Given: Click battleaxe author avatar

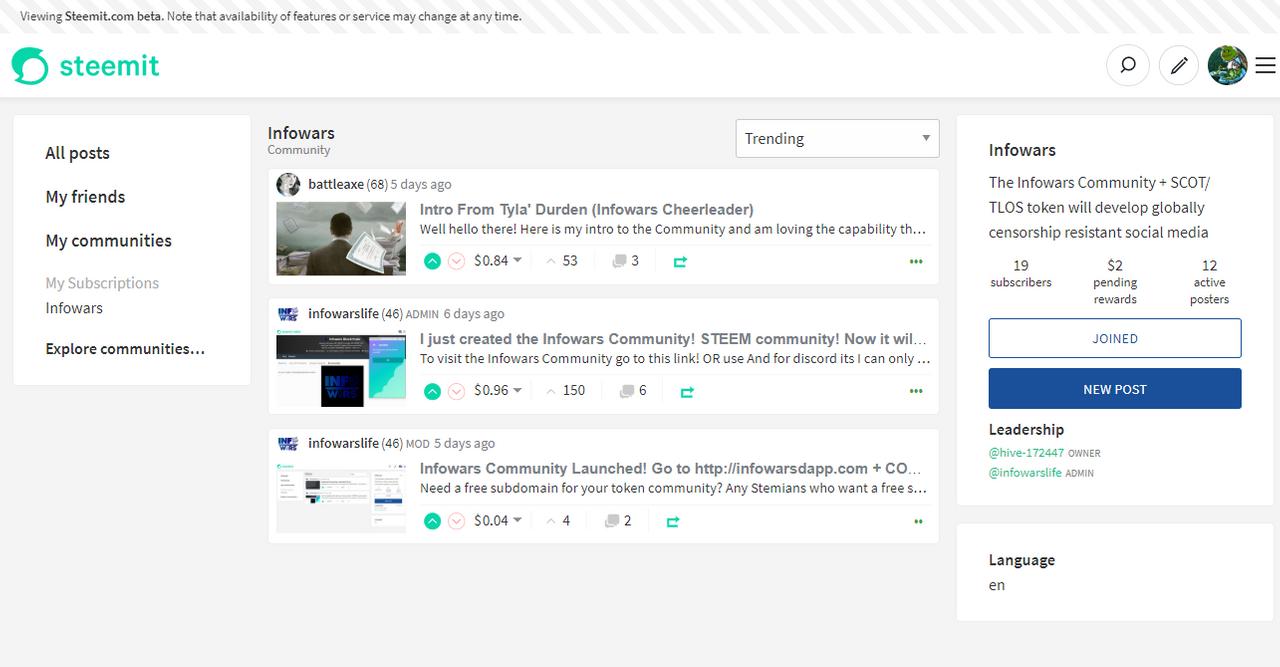Looking at the screenshot, I should click(288, 184).
